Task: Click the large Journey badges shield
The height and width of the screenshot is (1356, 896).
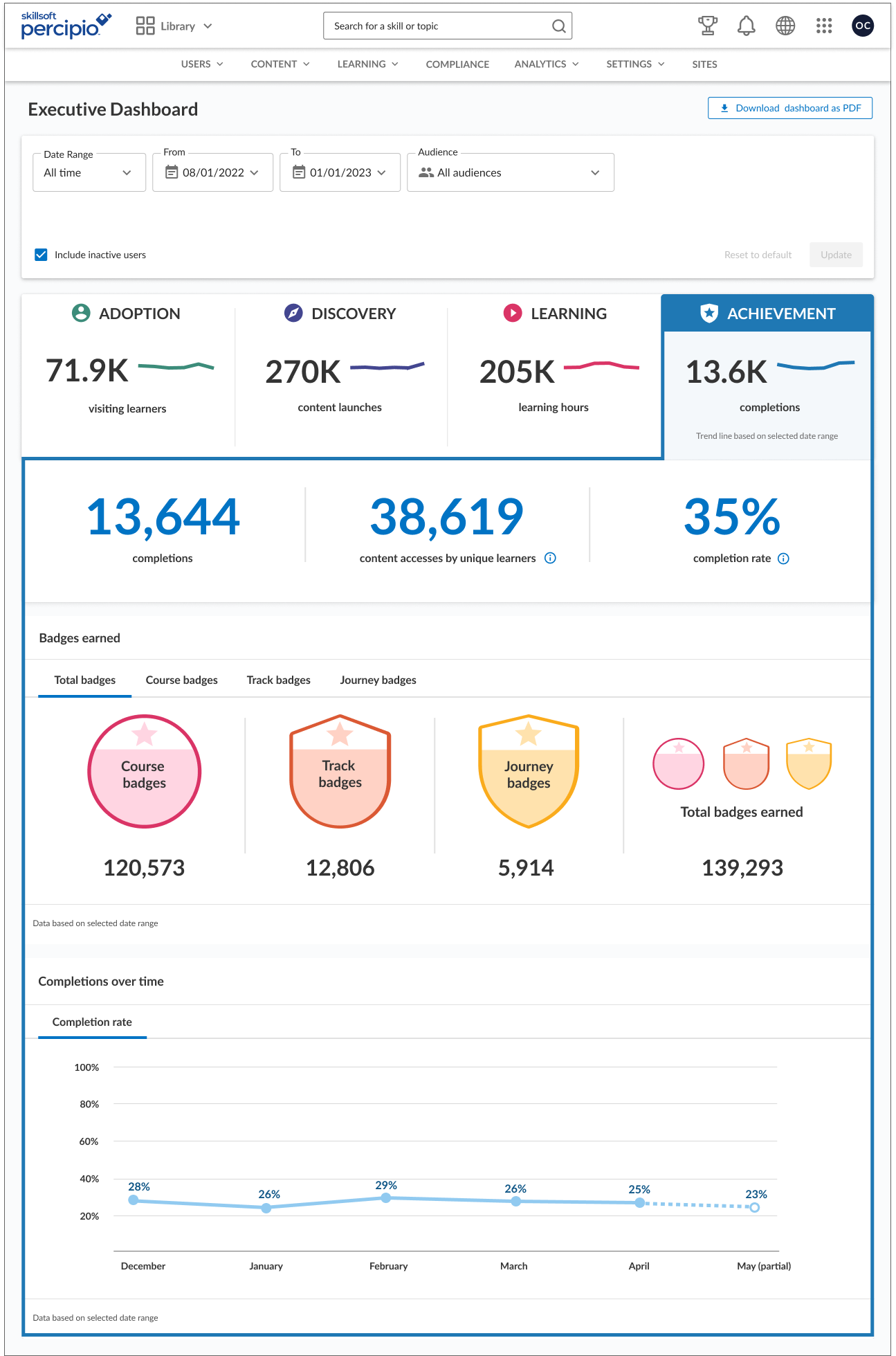Action: coord(529,771)
